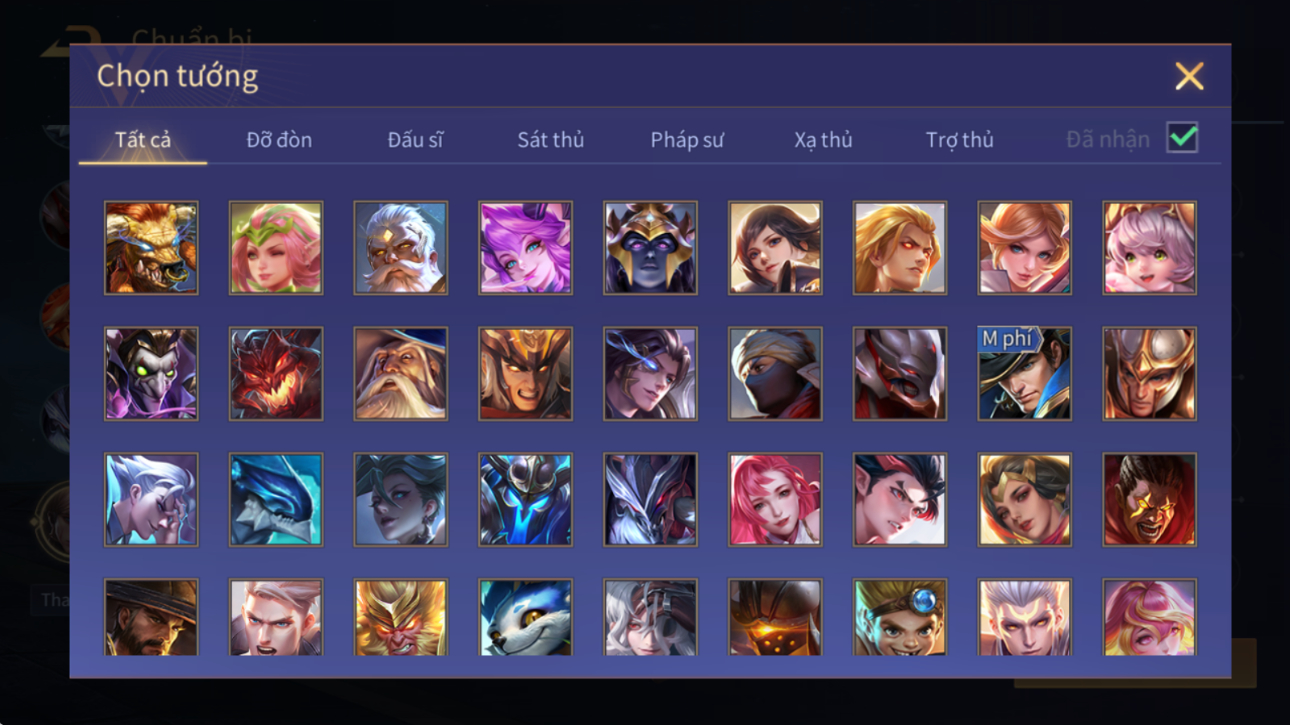Show the 'Pháp sư' heroes tab
Screen dimensions: 1290x725
(687, 140)
